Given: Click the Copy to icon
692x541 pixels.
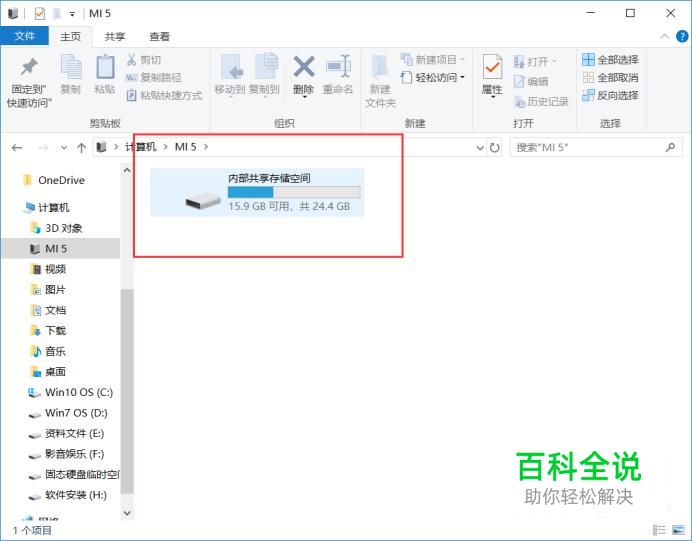Looking at the screenshot, I should click(x=267, y=67).
